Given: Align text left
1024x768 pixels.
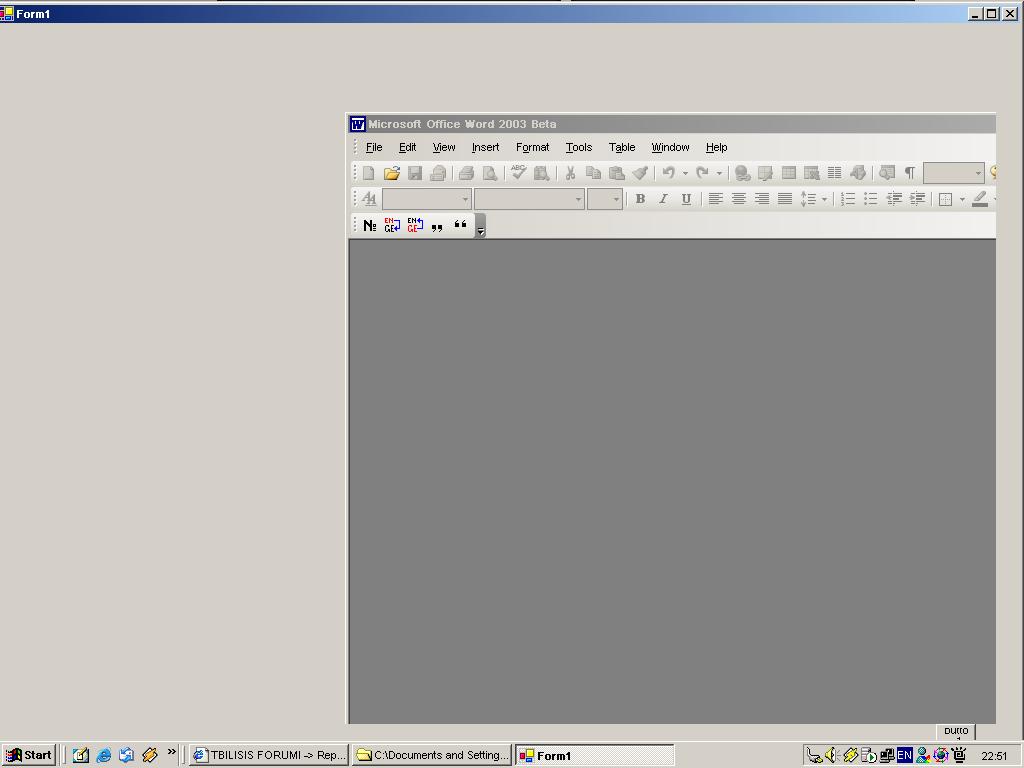Looking at the screenshot, I should pos(716,199).
